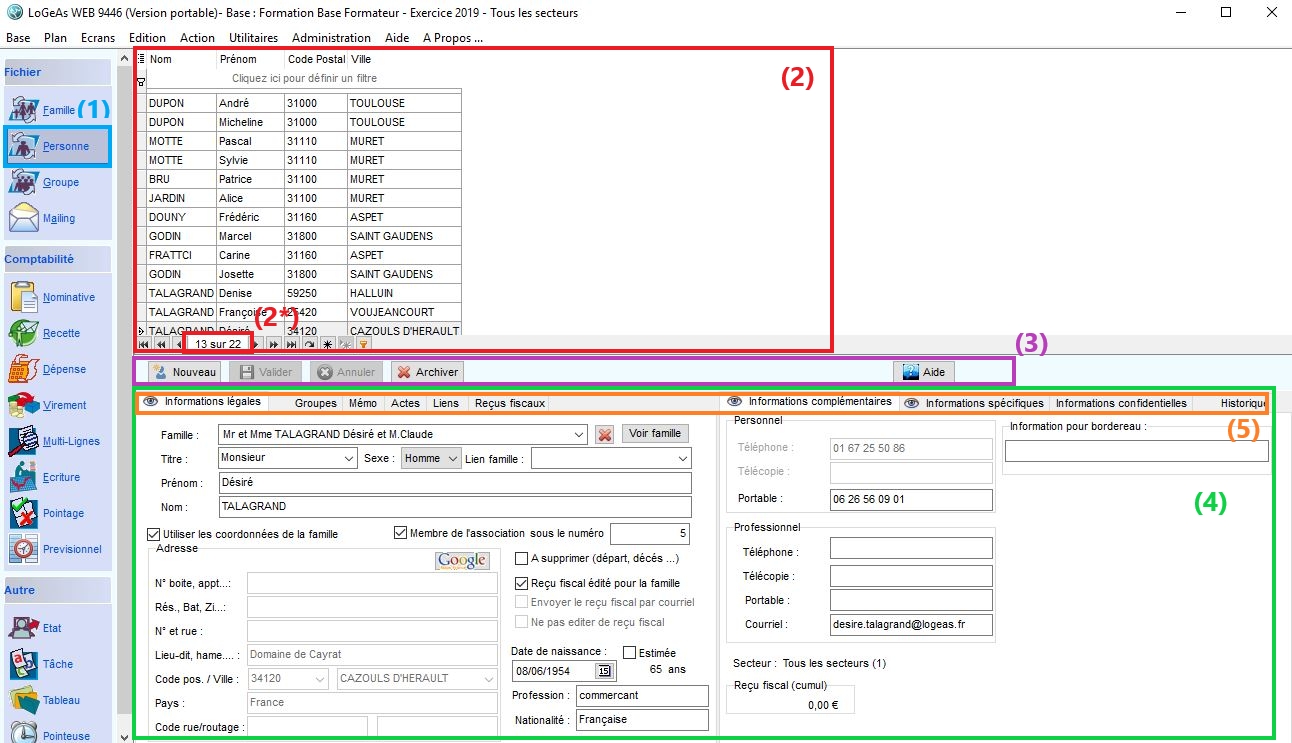Expand the Titre dropdown showing Monsieur
Viewport: 1292px width, 743px height.
coord(348,458)
